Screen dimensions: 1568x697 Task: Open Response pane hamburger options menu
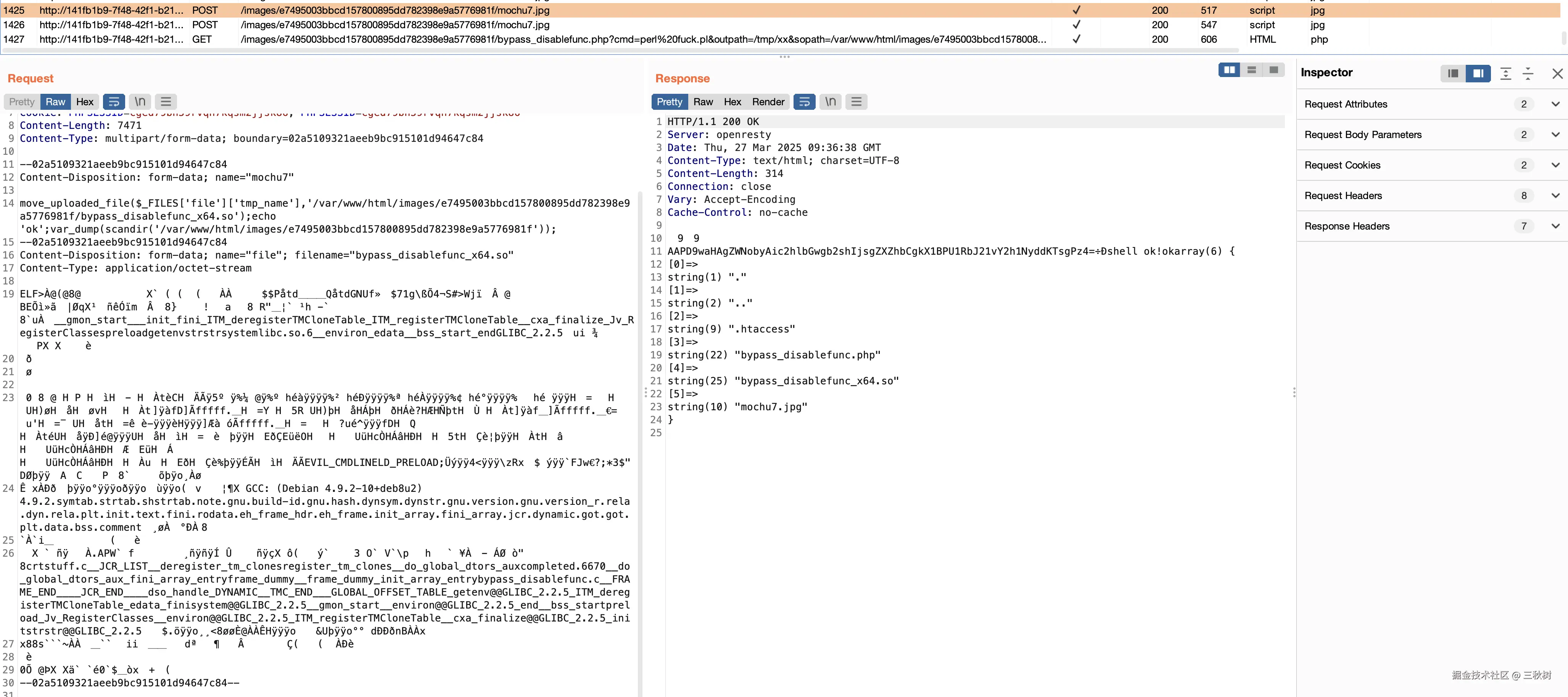[x=856, y=101]
